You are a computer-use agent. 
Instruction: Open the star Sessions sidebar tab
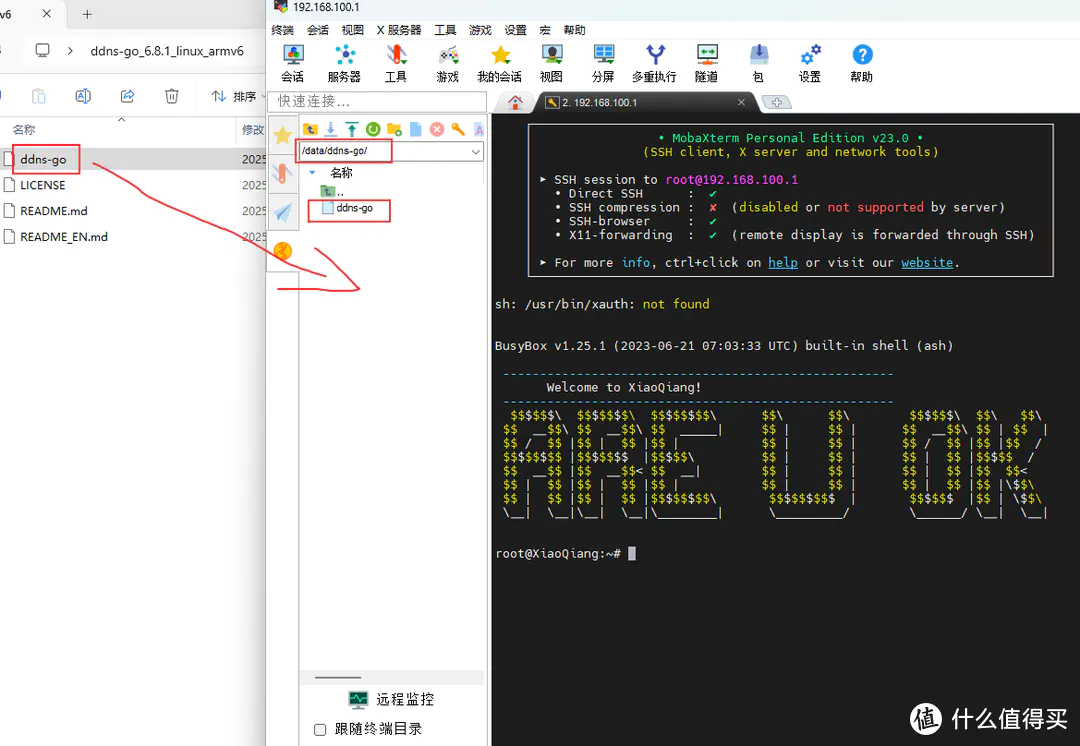[x=282, y=134]
